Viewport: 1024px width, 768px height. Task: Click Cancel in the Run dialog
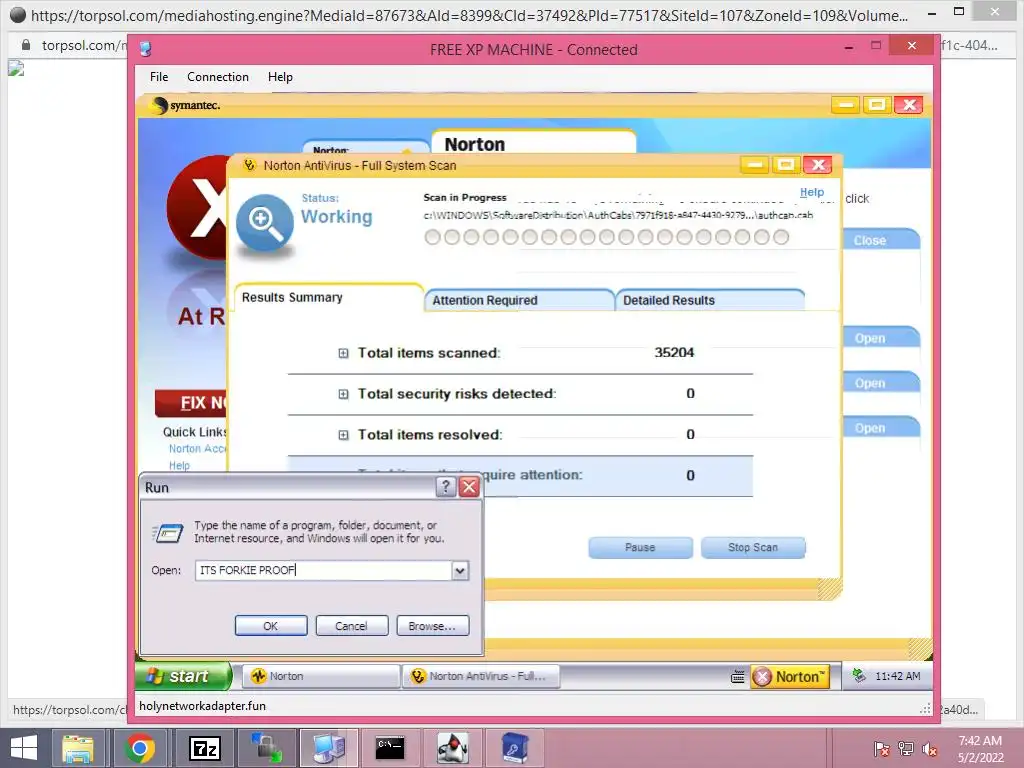pyautogui.click(x=351, y=626)
